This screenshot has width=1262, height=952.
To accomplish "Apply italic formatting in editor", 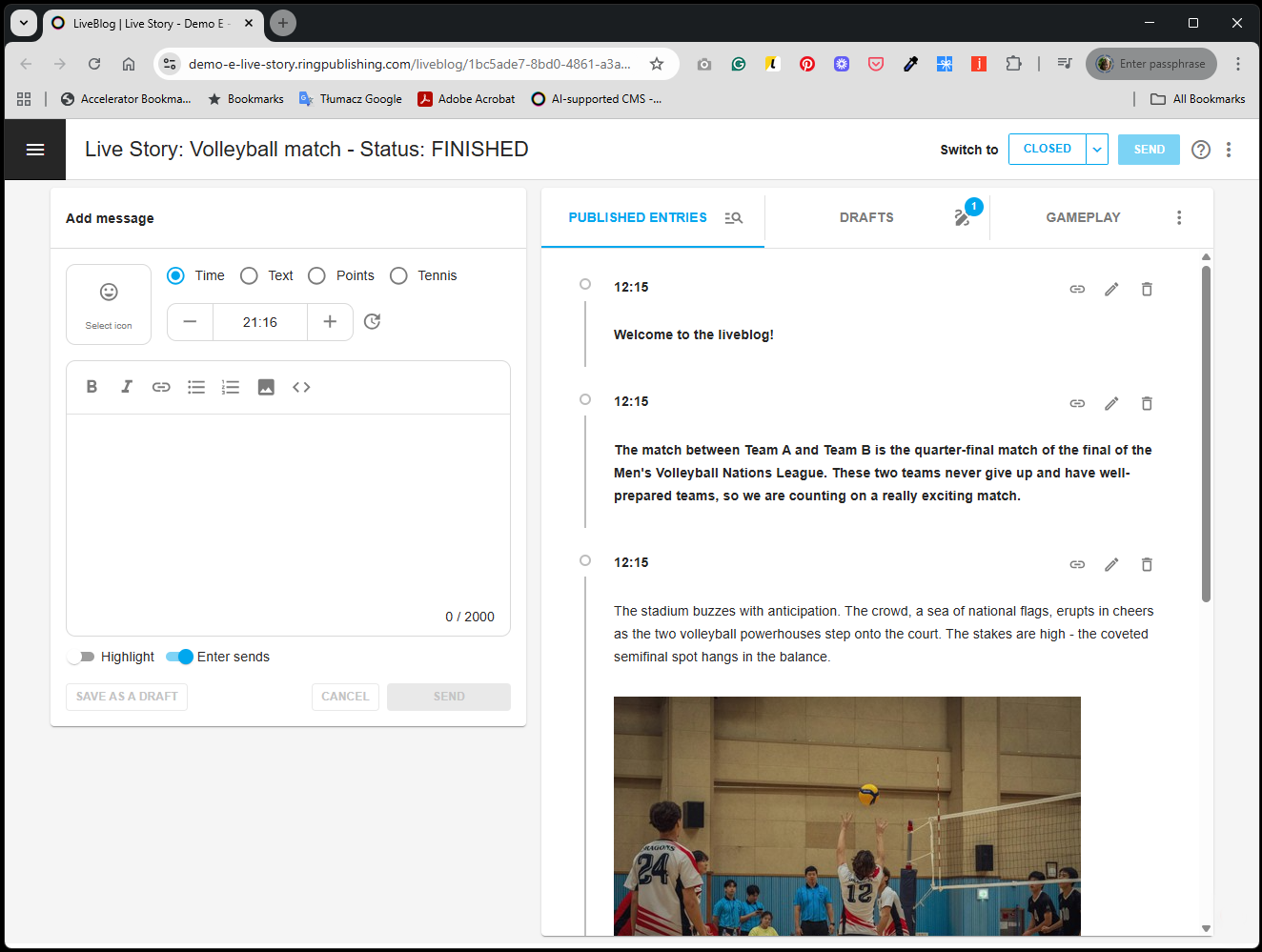I will (126, 387).
